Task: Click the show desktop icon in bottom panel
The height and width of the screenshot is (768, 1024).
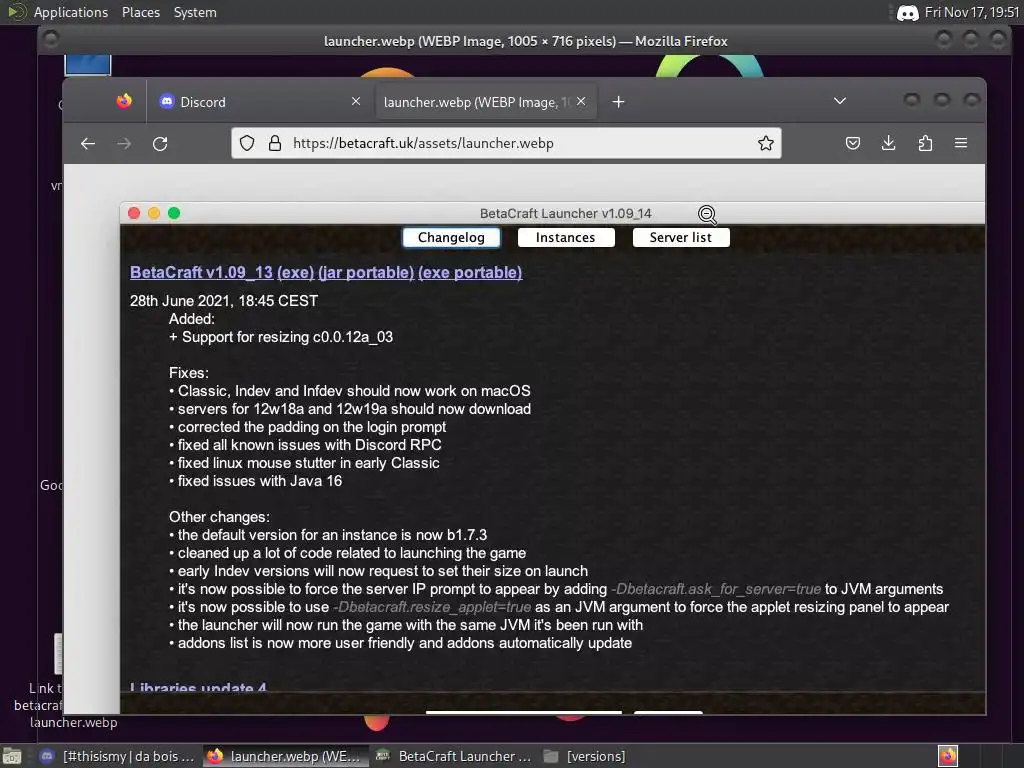Action: click(x=12, y=756)
